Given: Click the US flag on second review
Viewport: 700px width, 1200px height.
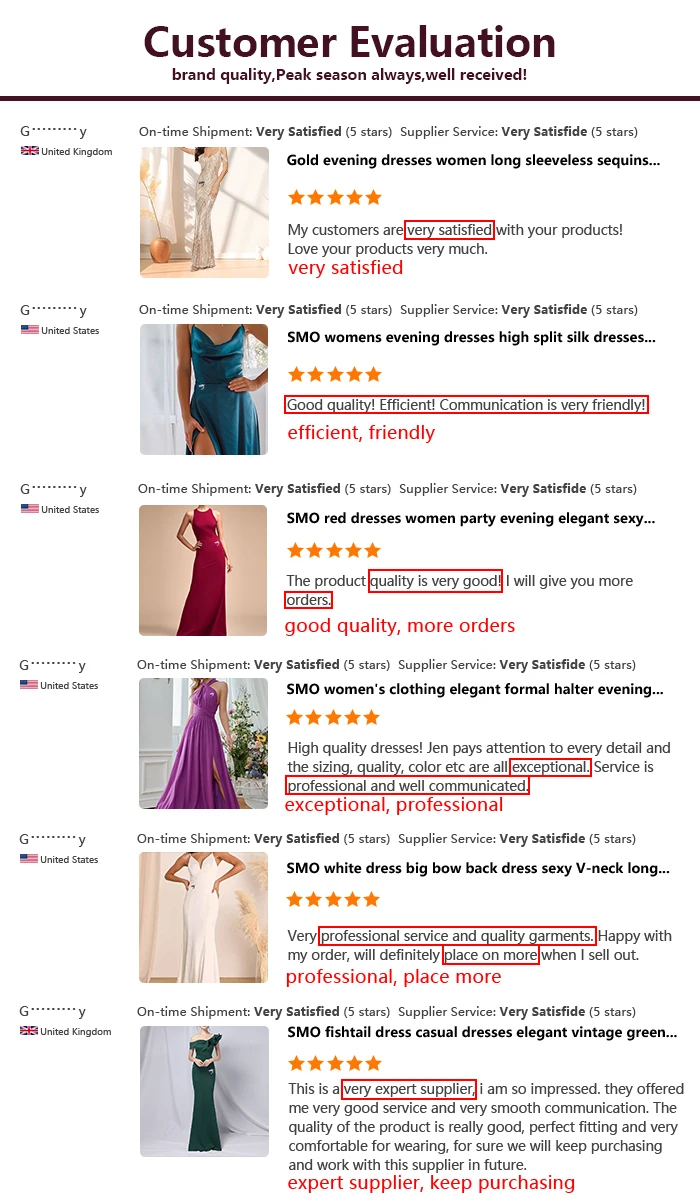Looking at the screenshot, I should pyautogui.click(x=29, y=330).
